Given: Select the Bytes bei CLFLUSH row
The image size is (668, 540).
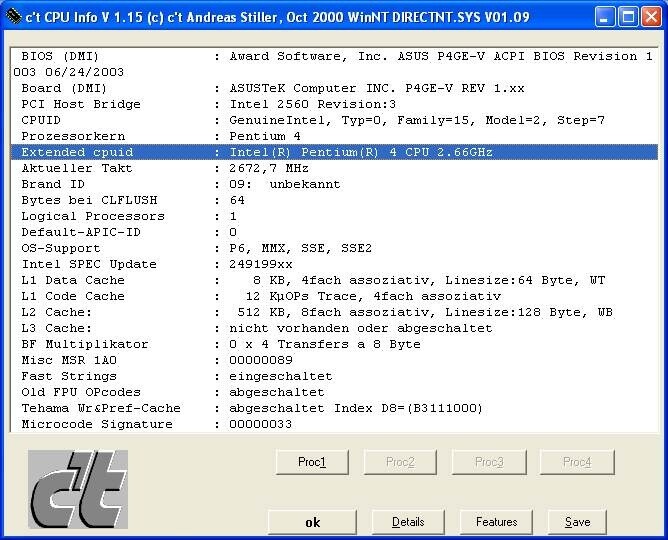Looking at the screenshot, I should (334, 200).
